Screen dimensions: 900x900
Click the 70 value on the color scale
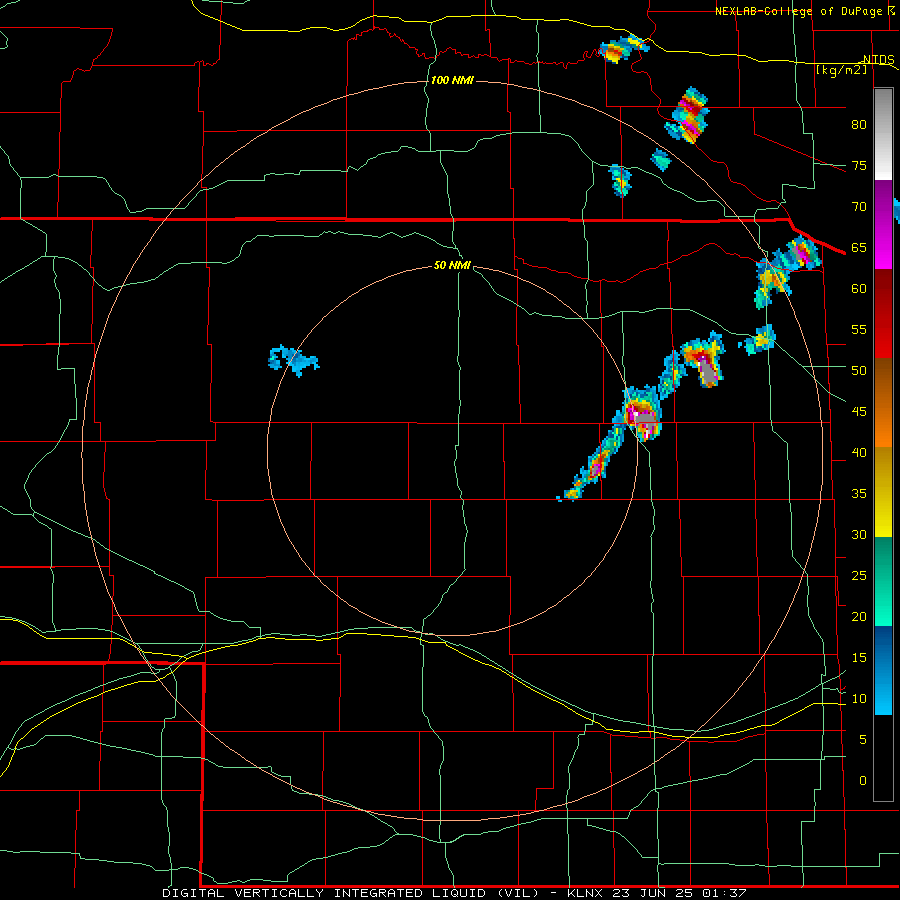859,207
